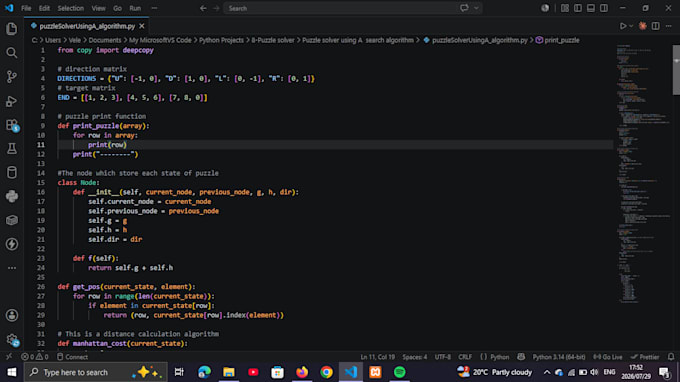Close the puzzleSolverUsingA_algorithm.py tab
This screenshot has width=680, height=382.
coord(142,26)
